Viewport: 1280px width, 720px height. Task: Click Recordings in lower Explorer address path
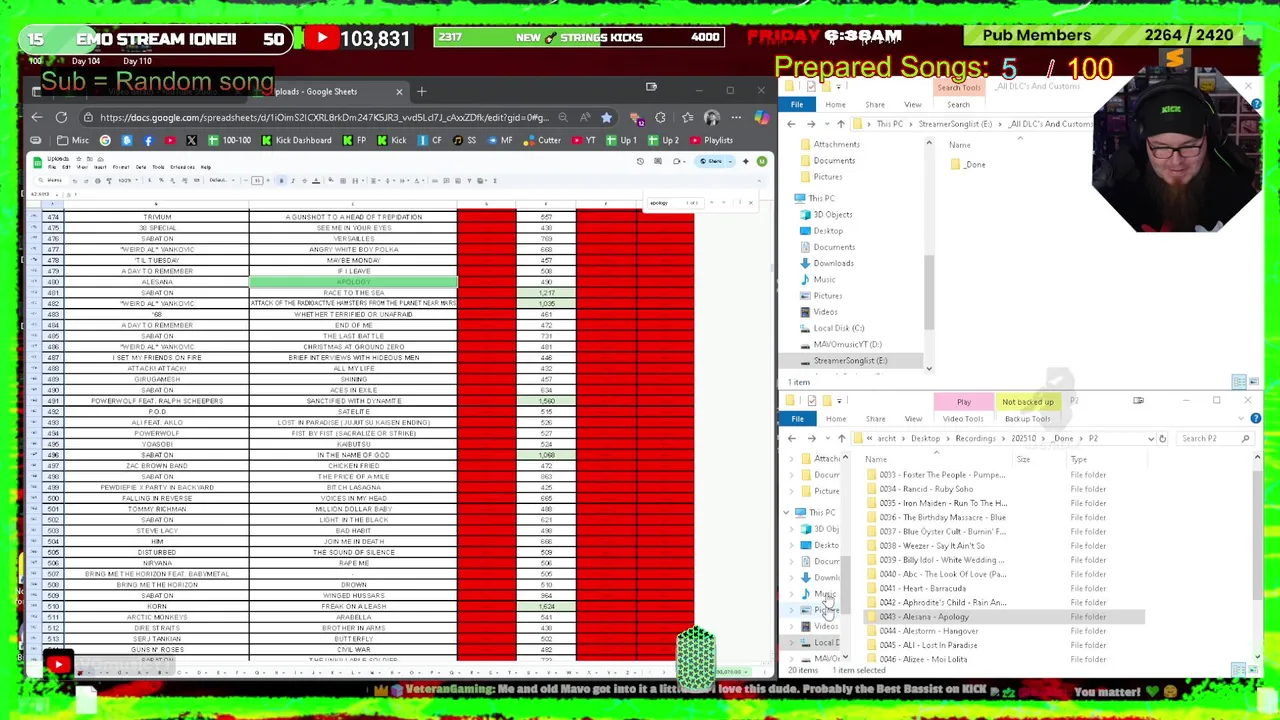pyautogui.click(x=975, y=438)
